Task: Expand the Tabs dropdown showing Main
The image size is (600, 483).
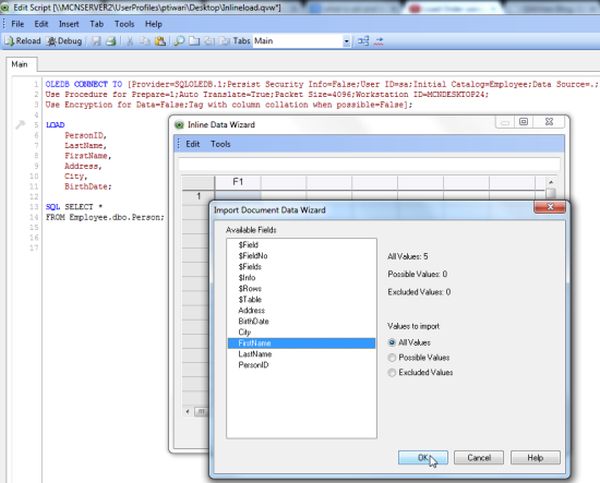Action: [x=347, y=41]
